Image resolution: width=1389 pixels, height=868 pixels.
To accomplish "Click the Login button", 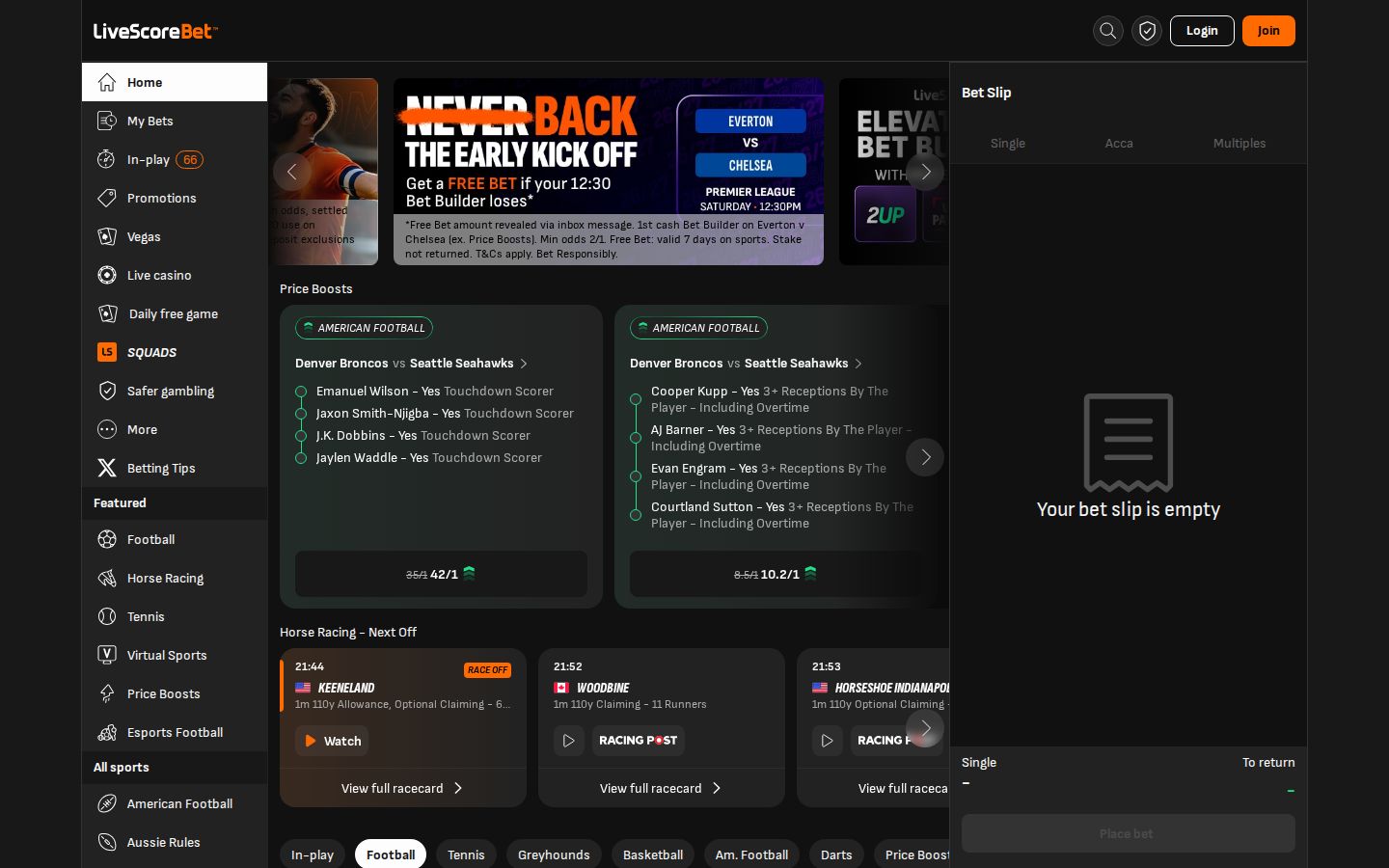I will click(1202, 31).
